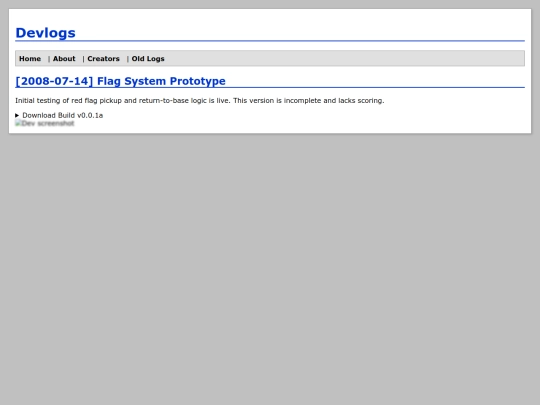The height and width of the screenshot is (405, 540).
Task: Visit the Creators page
Action: pyautogui.click(x=103, y=59)
